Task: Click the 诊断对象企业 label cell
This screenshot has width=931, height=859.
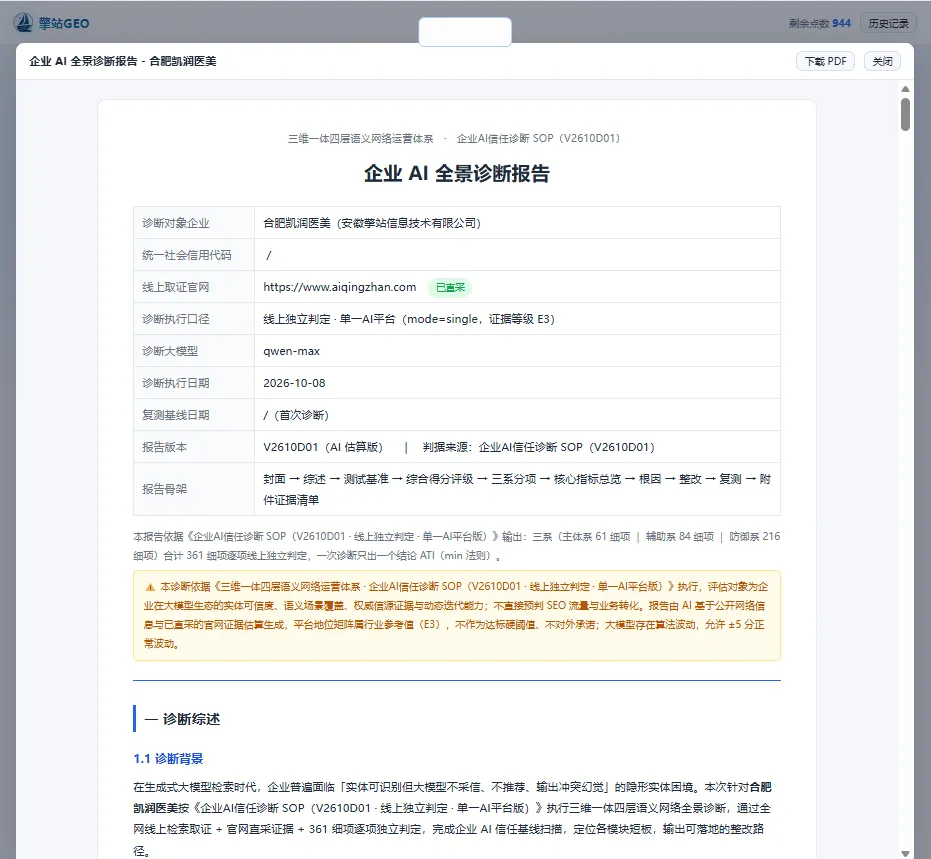Action: 194,223
